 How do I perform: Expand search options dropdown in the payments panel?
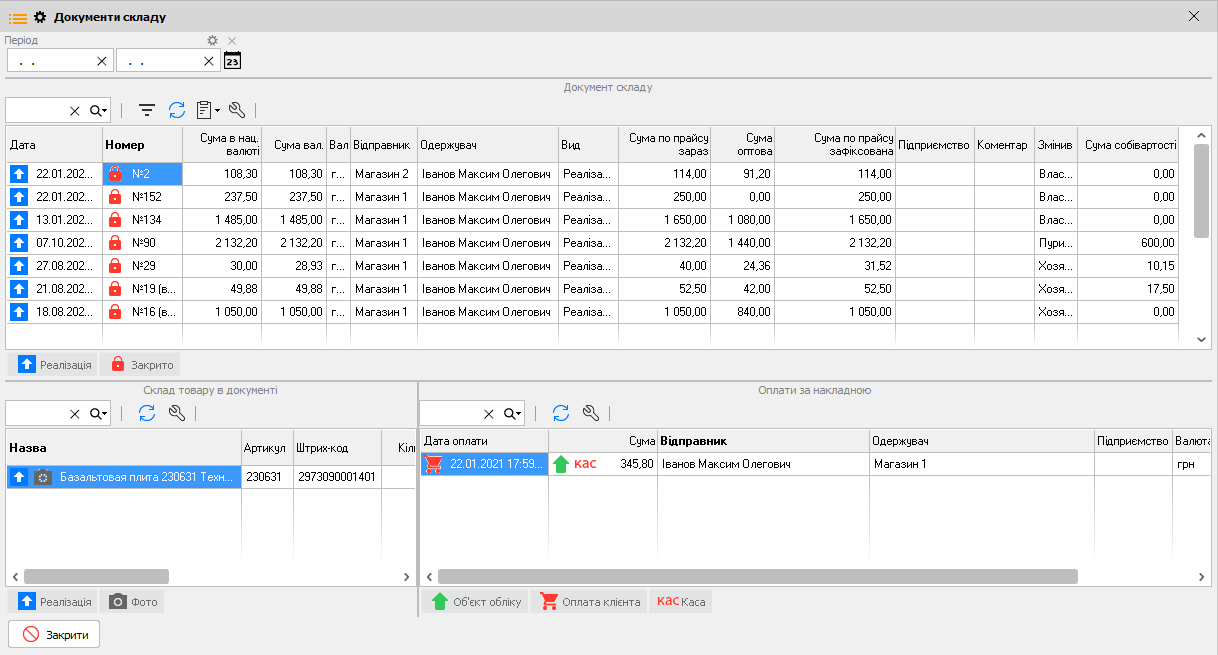coord(513,414)
